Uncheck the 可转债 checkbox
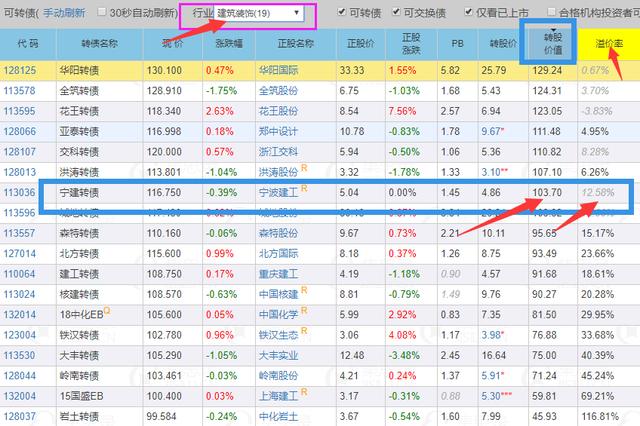 click(342, 12)
